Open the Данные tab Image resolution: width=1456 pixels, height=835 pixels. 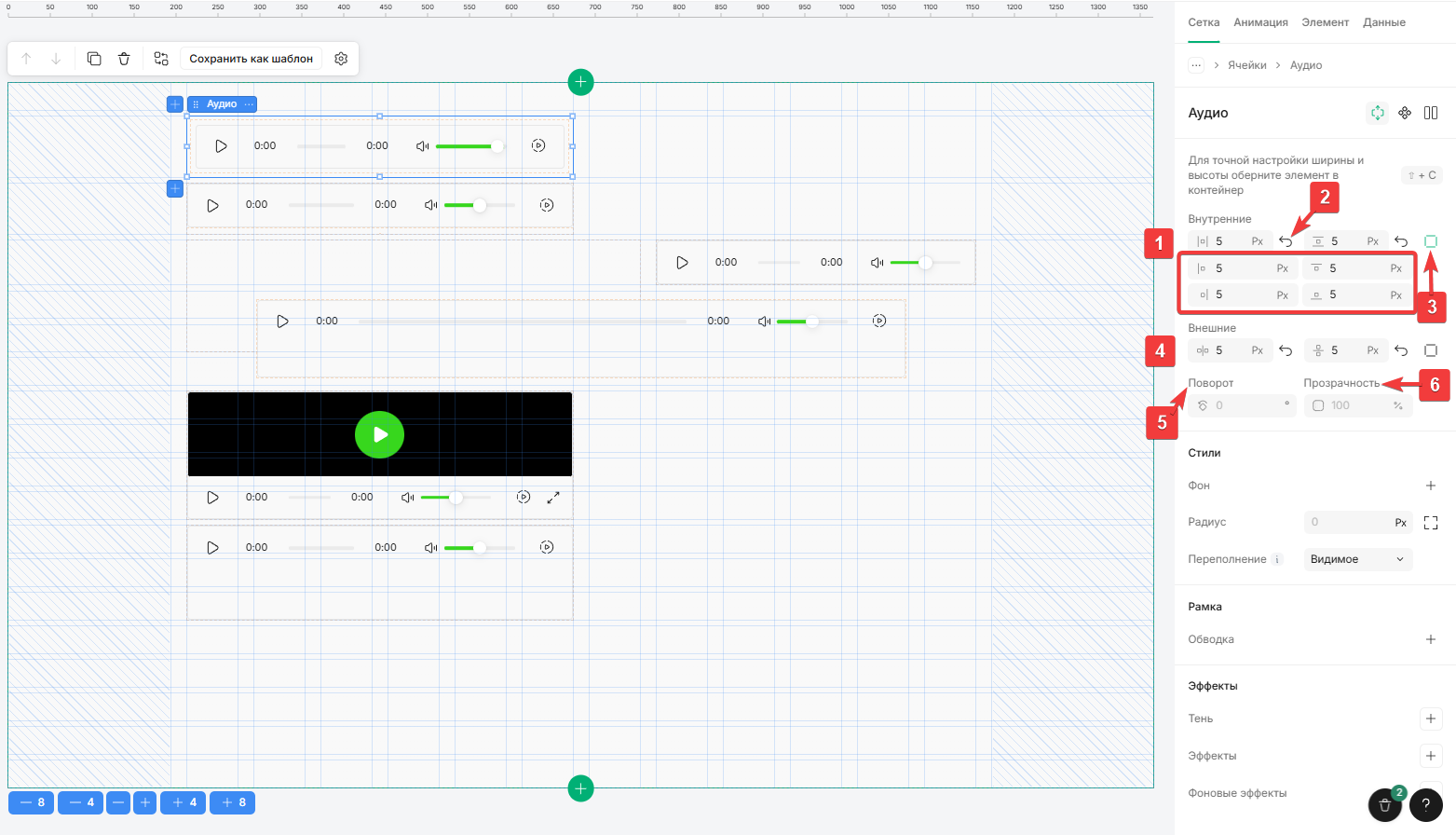(x=1383, y=22)
